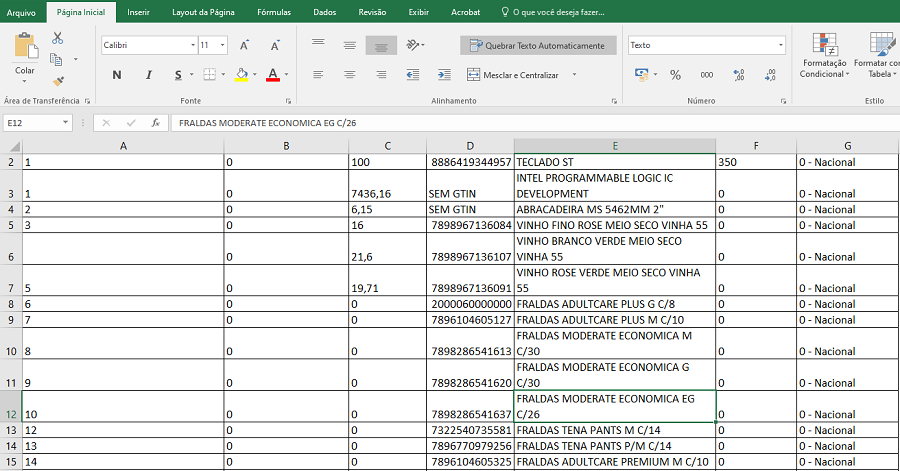Click cell with TECLADO ST
Viewport: 900px width, 471px height.
point(615,162)
